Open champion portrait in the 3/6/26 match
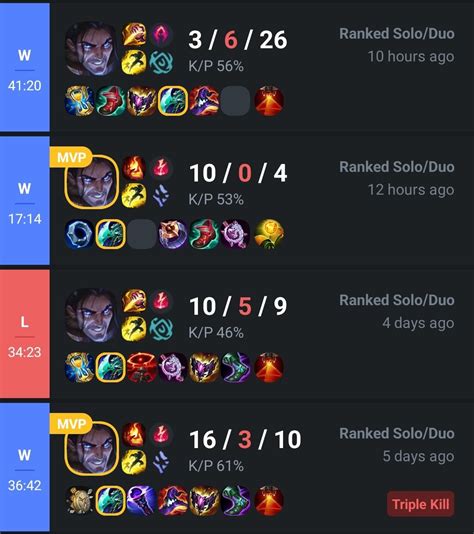Image resolution: width=474 pixels, height=534 pixels. 91,49
